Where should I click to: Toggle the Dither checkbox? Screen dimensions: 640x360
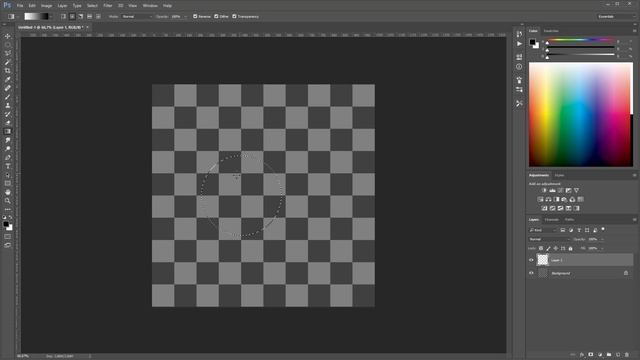tap(216, 16)
